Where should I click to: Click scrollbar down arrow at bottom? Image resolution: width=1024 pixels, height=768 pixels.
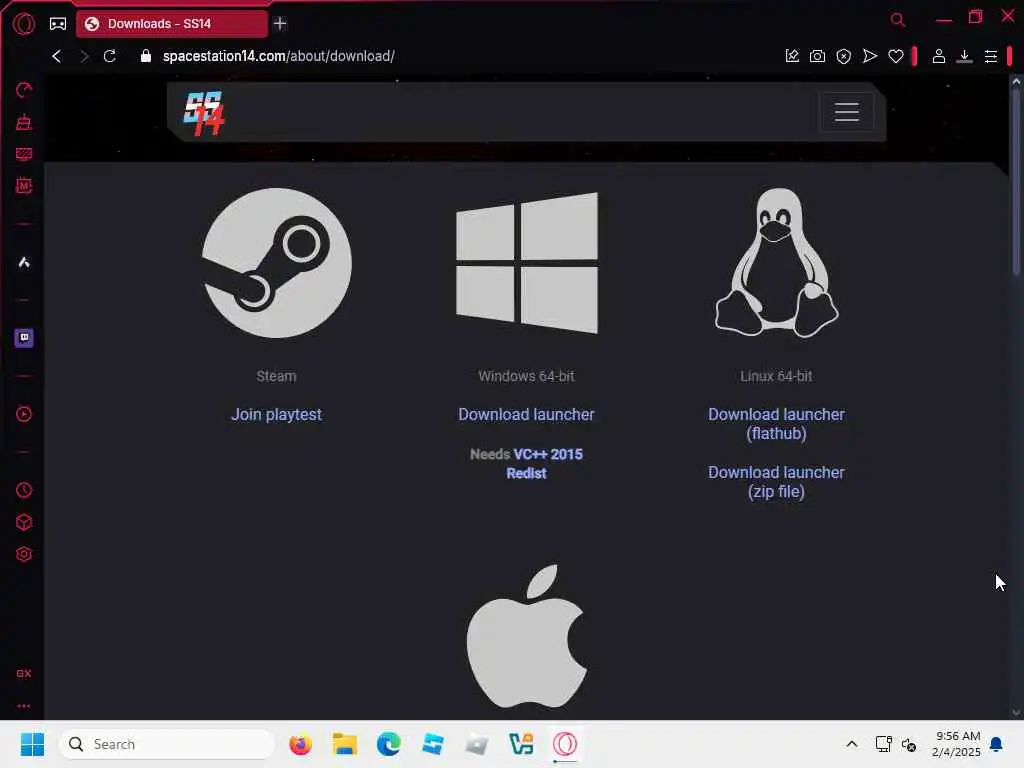pyautogui.click(x=1016, y=712)
